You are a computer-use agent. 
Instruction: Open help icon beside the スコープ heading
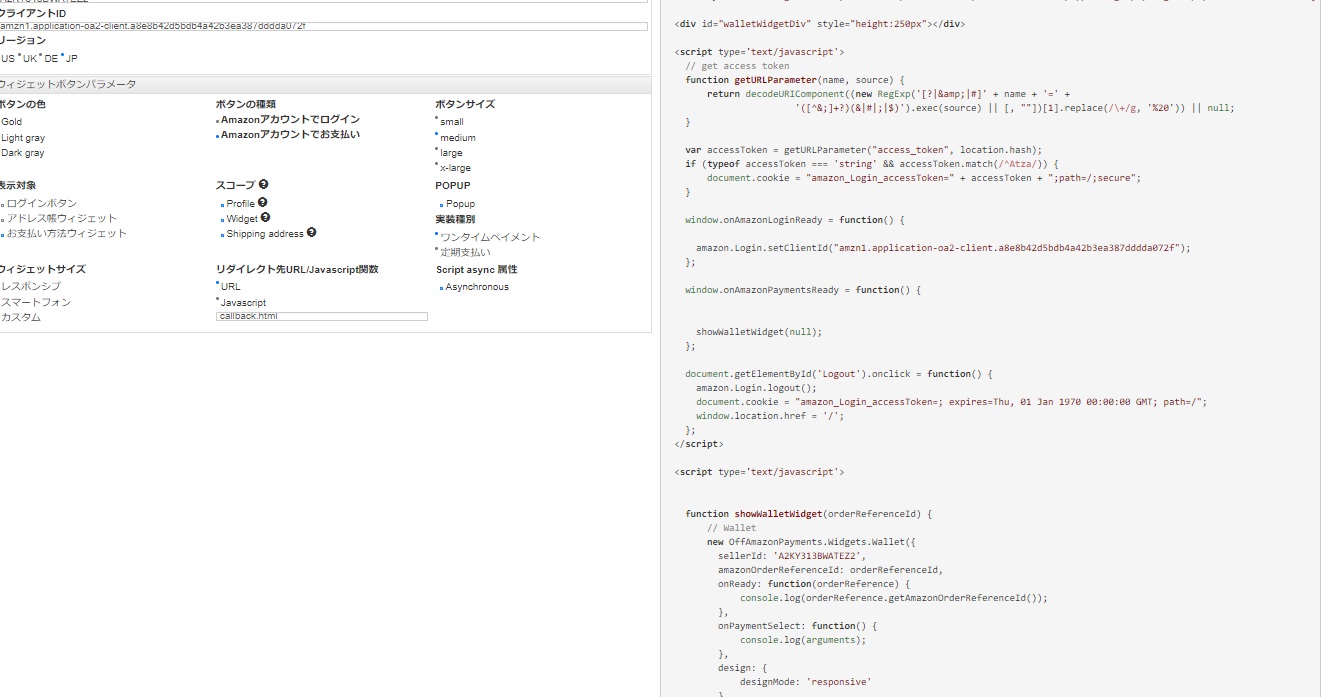(263, 185)
